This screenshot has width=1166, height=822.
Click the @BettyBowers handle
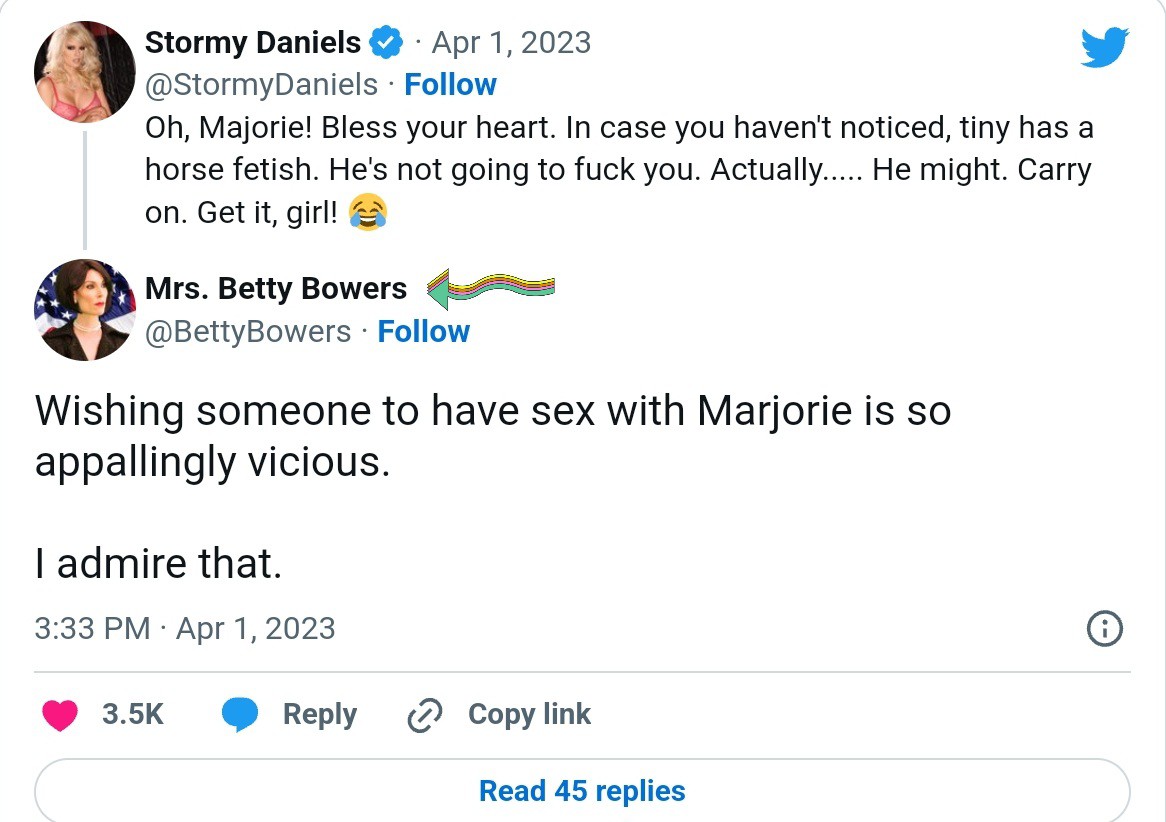click(x=248, y=331)
